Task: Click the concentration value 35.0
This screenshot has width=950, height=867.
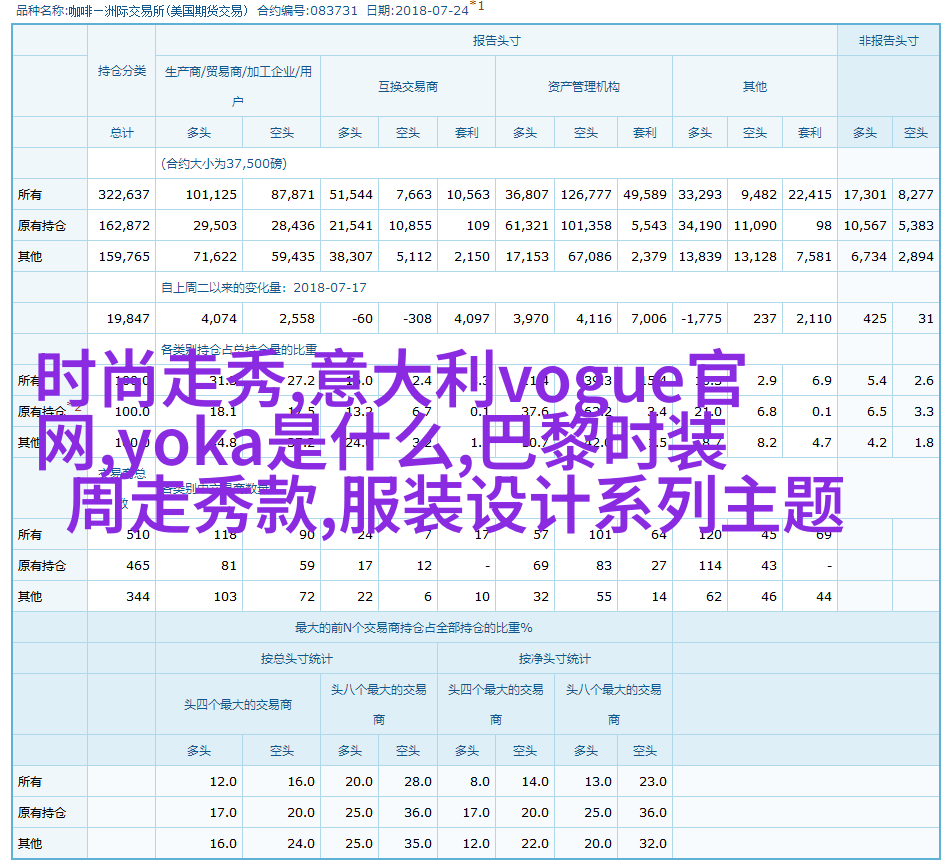Action: [x=417, y=843]
